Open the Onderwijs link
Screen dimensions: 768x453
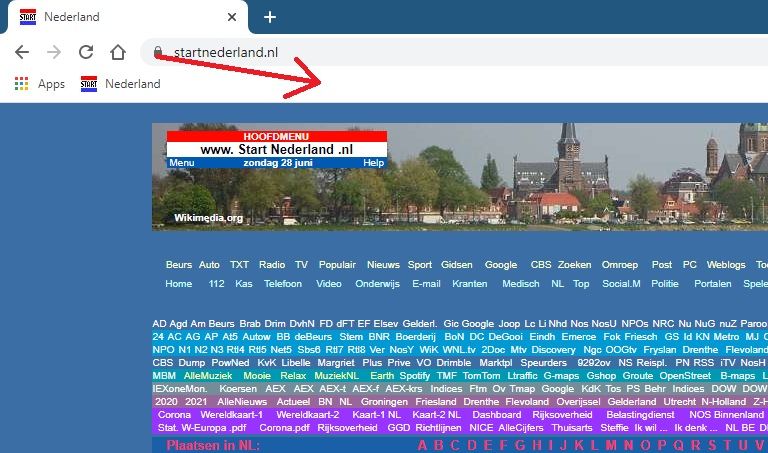377,284
